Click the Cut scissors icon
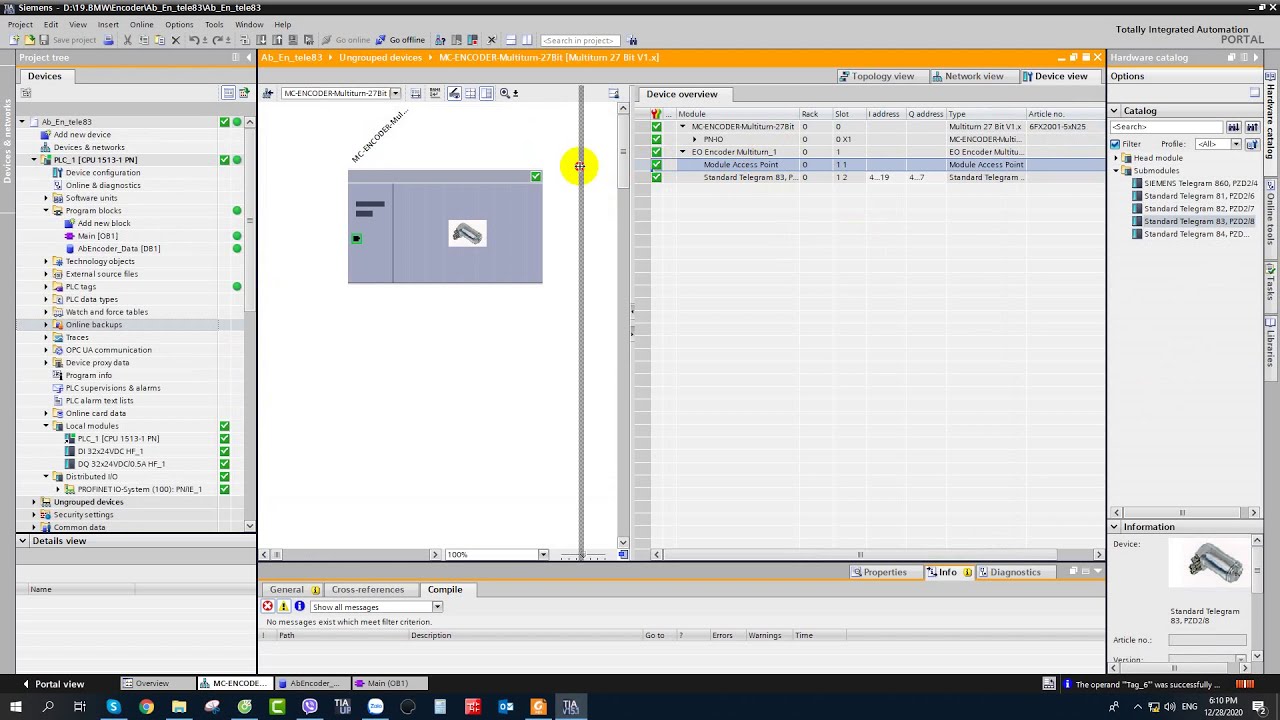Viewport: 1280px width, 720px height. click(127, 40)
